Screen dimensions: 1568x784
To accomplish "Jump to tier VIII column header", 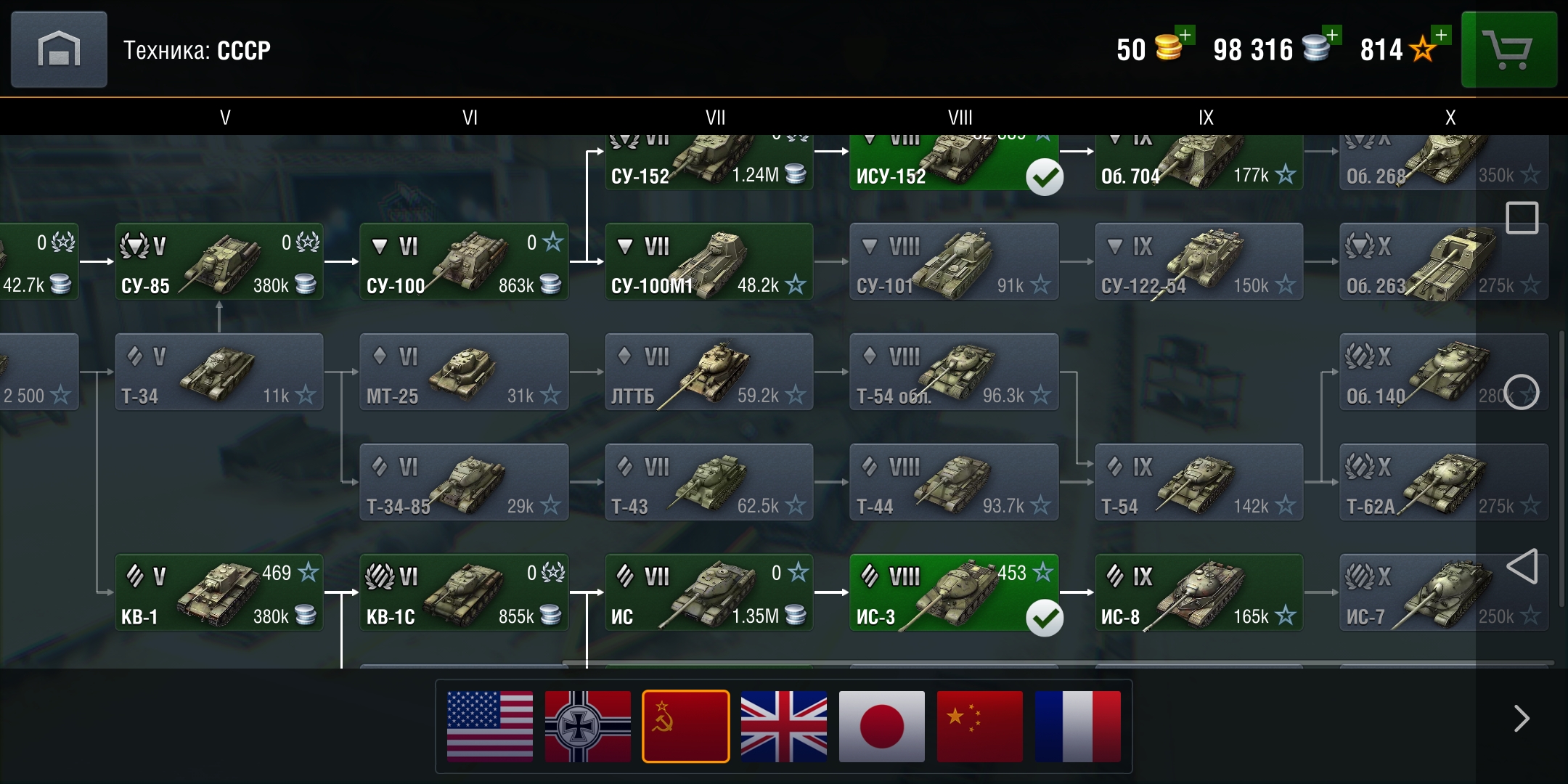I will tap(960, 118).
